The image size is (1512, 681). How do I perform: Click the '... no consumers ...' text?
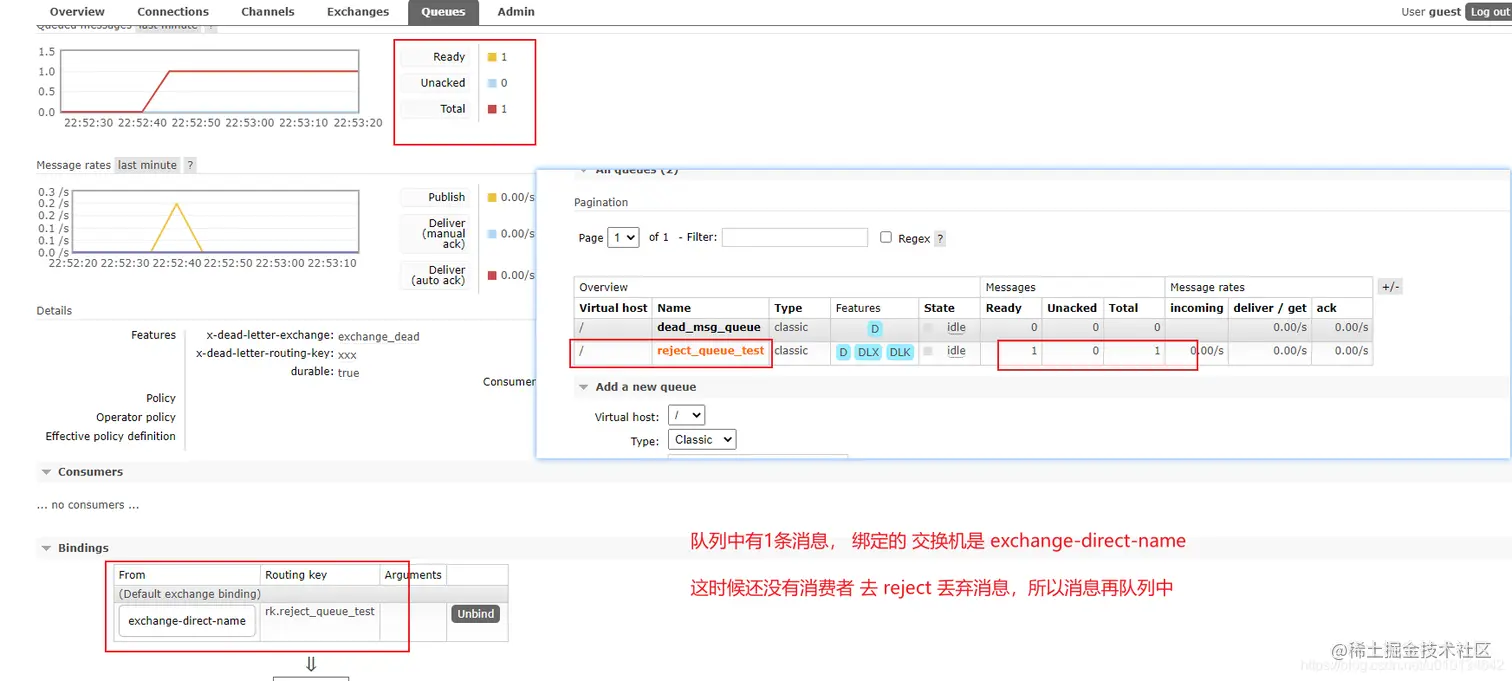click(88, 505)
